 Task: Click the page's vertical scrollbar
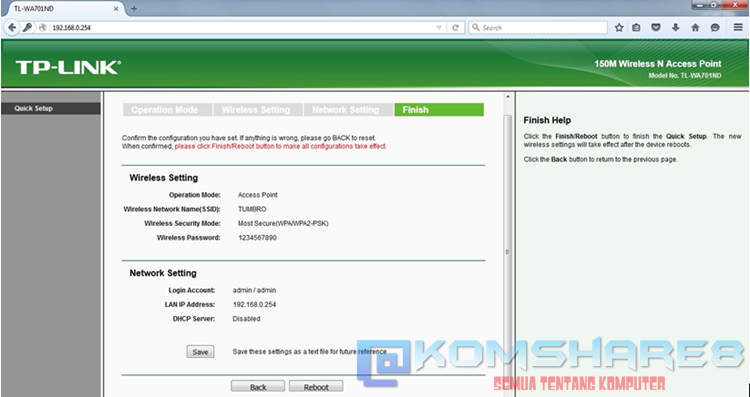(507, 251)
